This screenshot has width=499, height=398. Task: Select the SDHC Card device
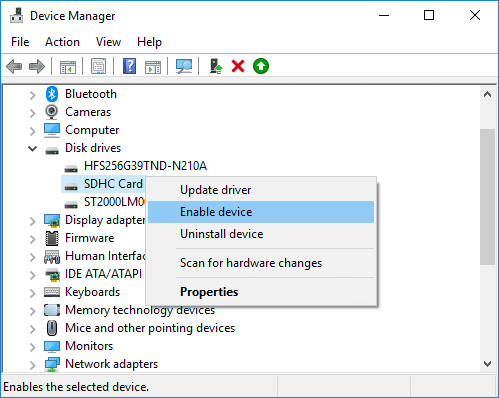click(x=113, y=184)
